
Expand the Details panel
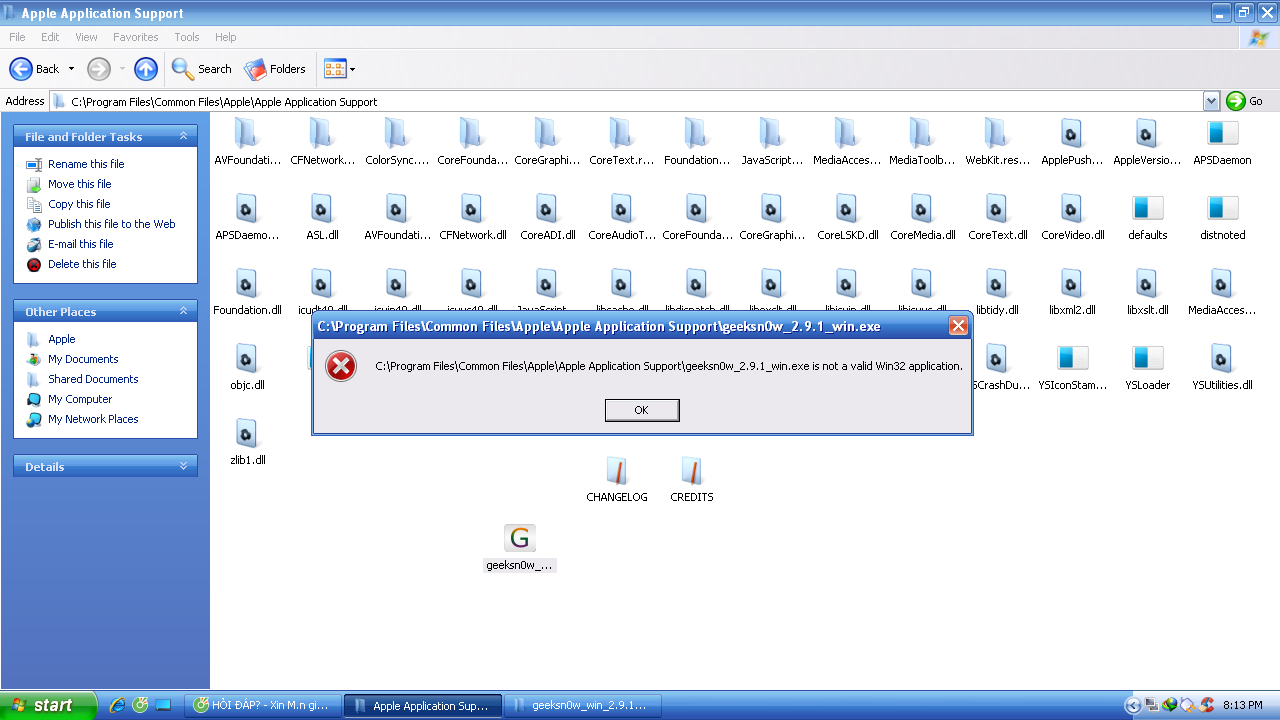183,466
